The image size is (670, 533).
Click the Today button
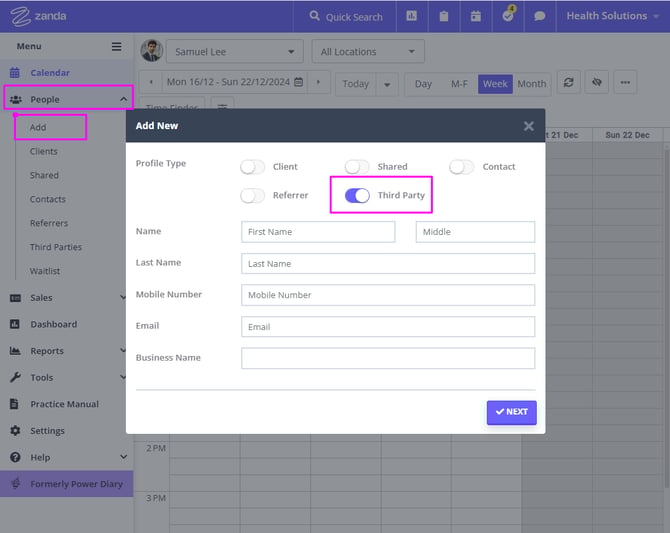point(356,84)
